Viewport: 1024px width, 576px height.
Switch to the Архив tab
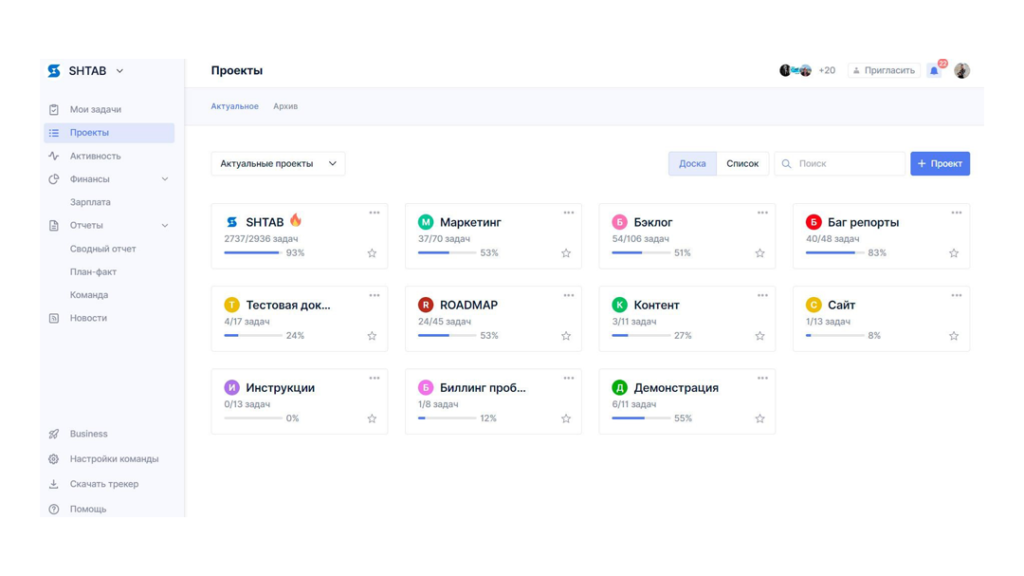(285, 106)
